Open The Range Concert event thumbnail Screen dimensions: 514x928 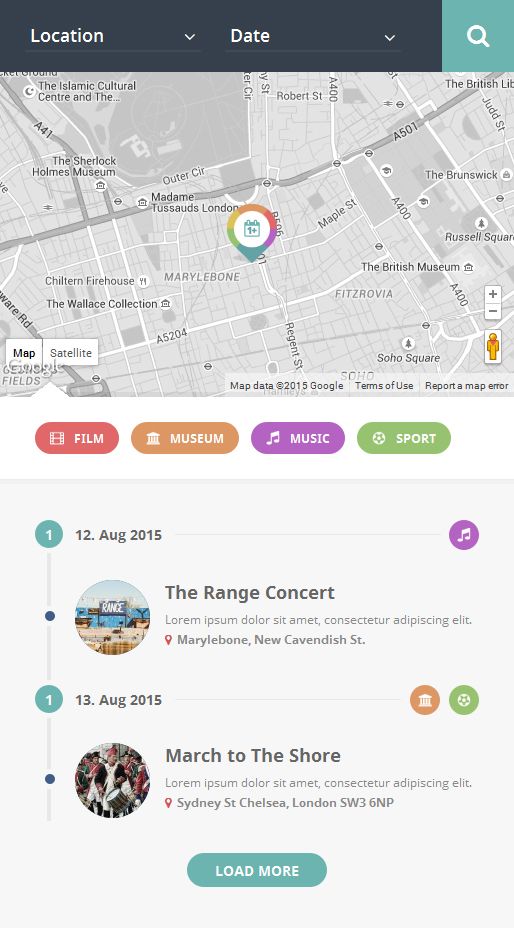(113, 617)
